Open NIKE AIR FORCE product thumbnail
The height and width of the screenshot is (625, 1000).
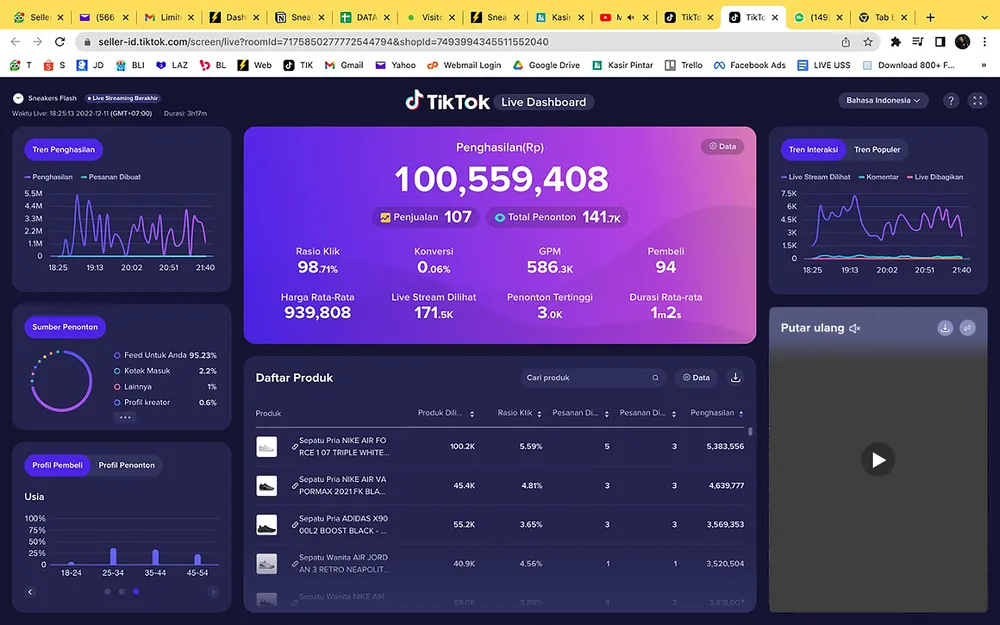pyautogui.click(x=267, y=446)
